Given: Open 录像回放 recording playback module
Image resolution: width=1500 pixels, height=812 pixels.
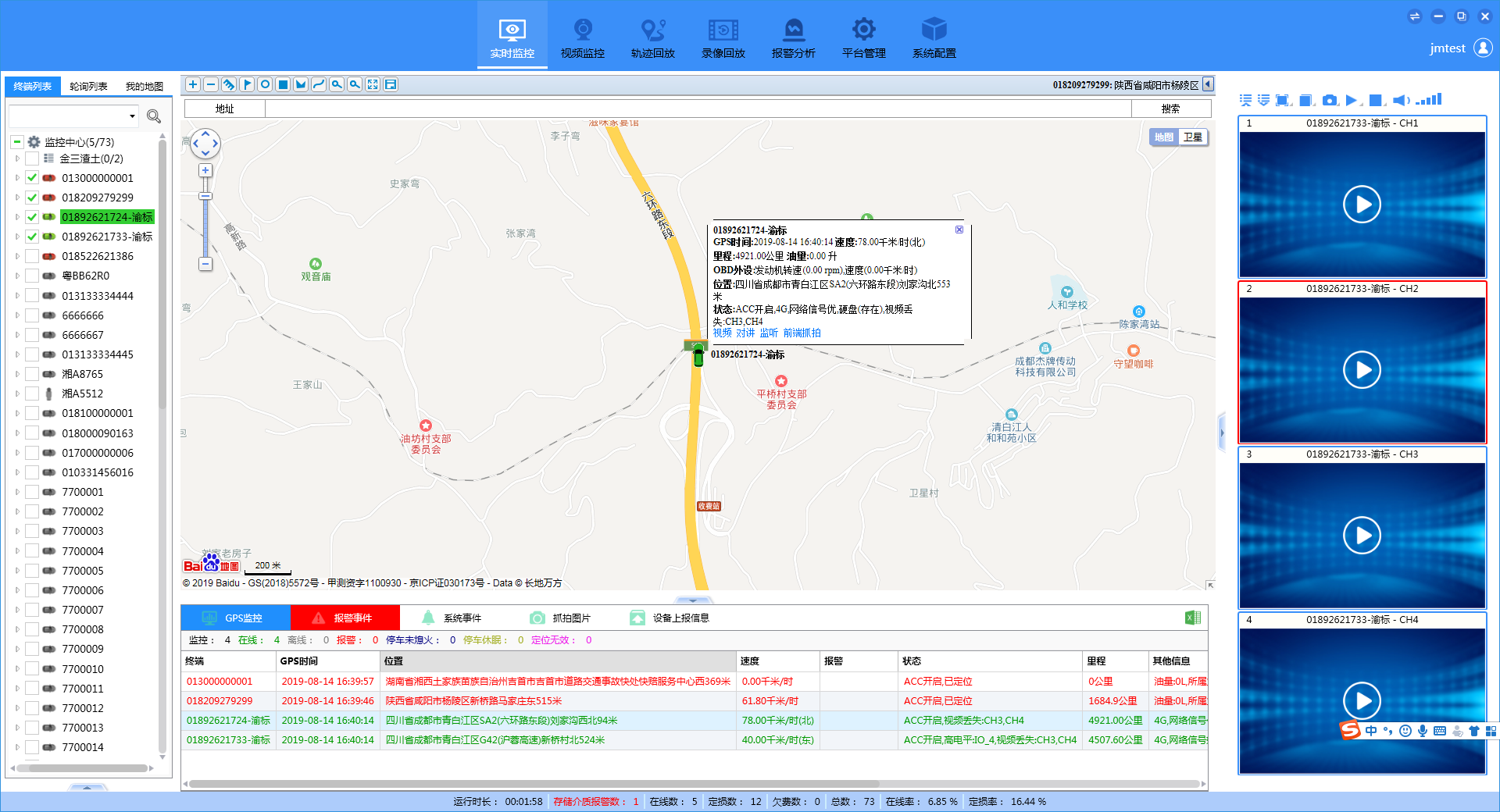Looking at the screenshot, I should click(723, 37).
